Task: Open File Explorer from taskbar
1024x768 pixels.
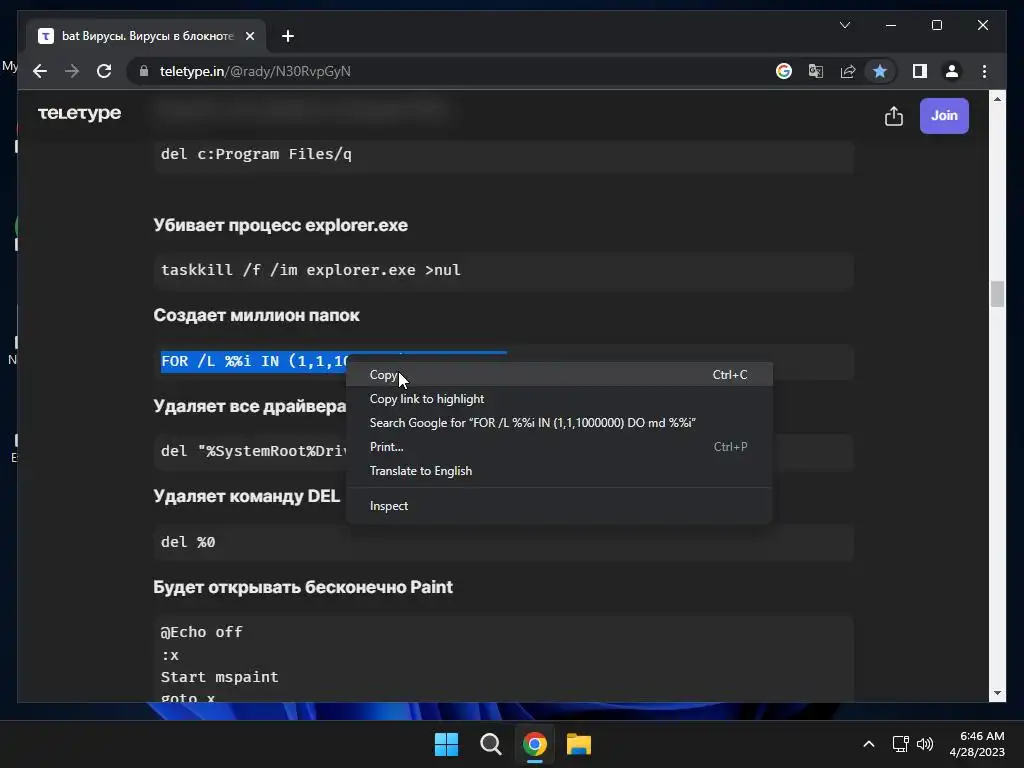Action: click(579, 744)
